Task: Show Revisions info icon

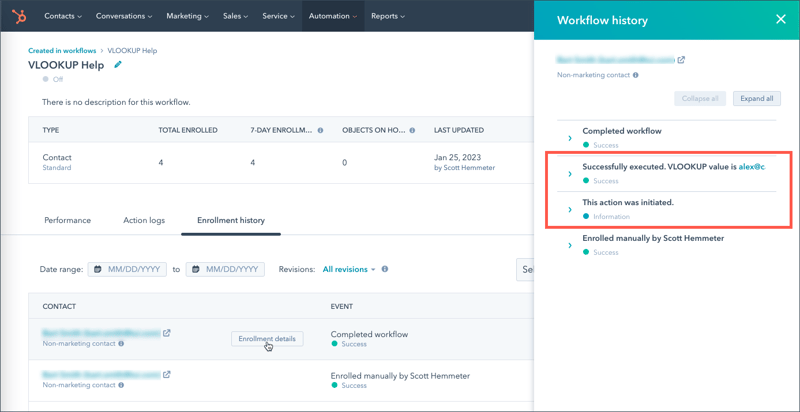Action: (x=385, y=269)
